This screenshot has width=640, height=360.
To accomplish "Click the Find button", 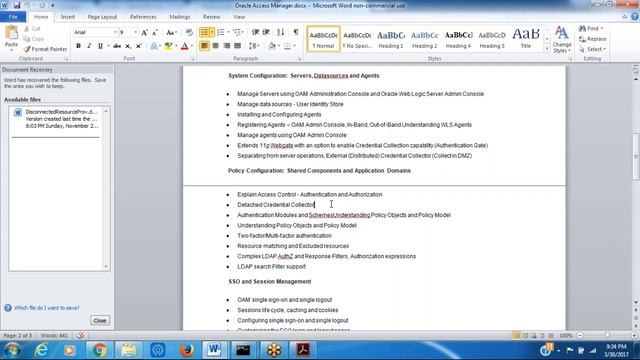I will coord(589,29).
